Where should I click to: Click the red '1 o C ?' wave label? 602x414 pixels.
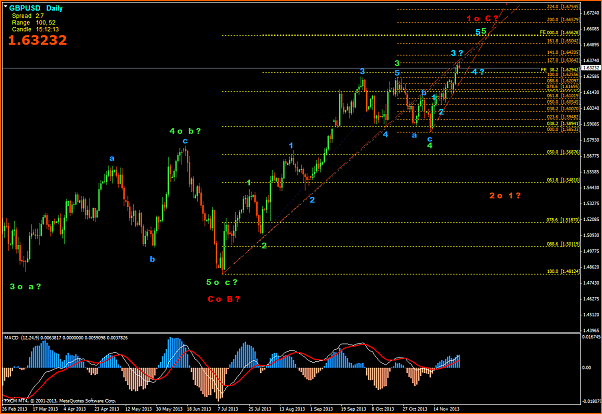pyautogui.click(x=482, y=18)
